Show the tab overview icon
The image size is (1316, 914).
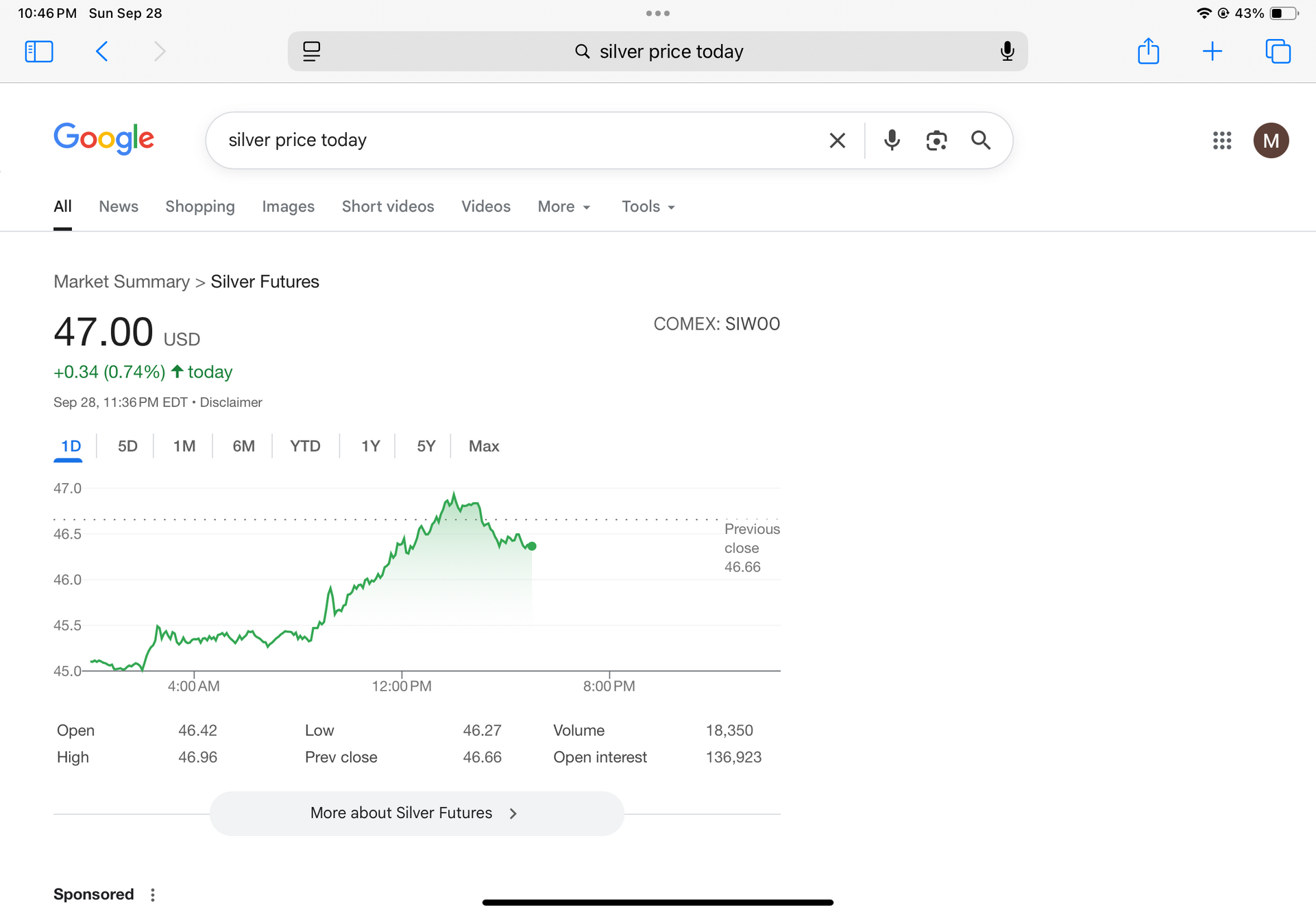tap(1278, 51)
